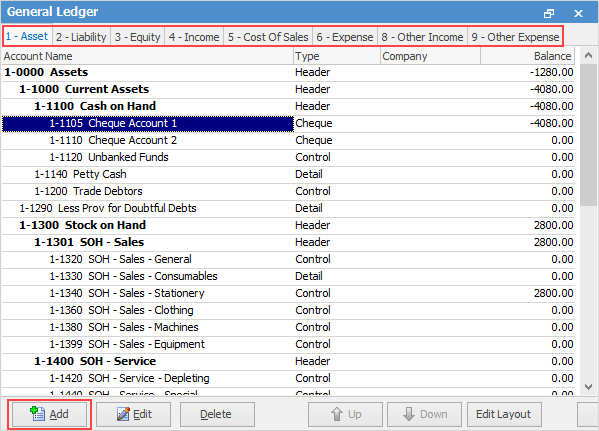The image size is (599, 431).
Task: Sort by Account Name column header
Action: pos(147,56)
